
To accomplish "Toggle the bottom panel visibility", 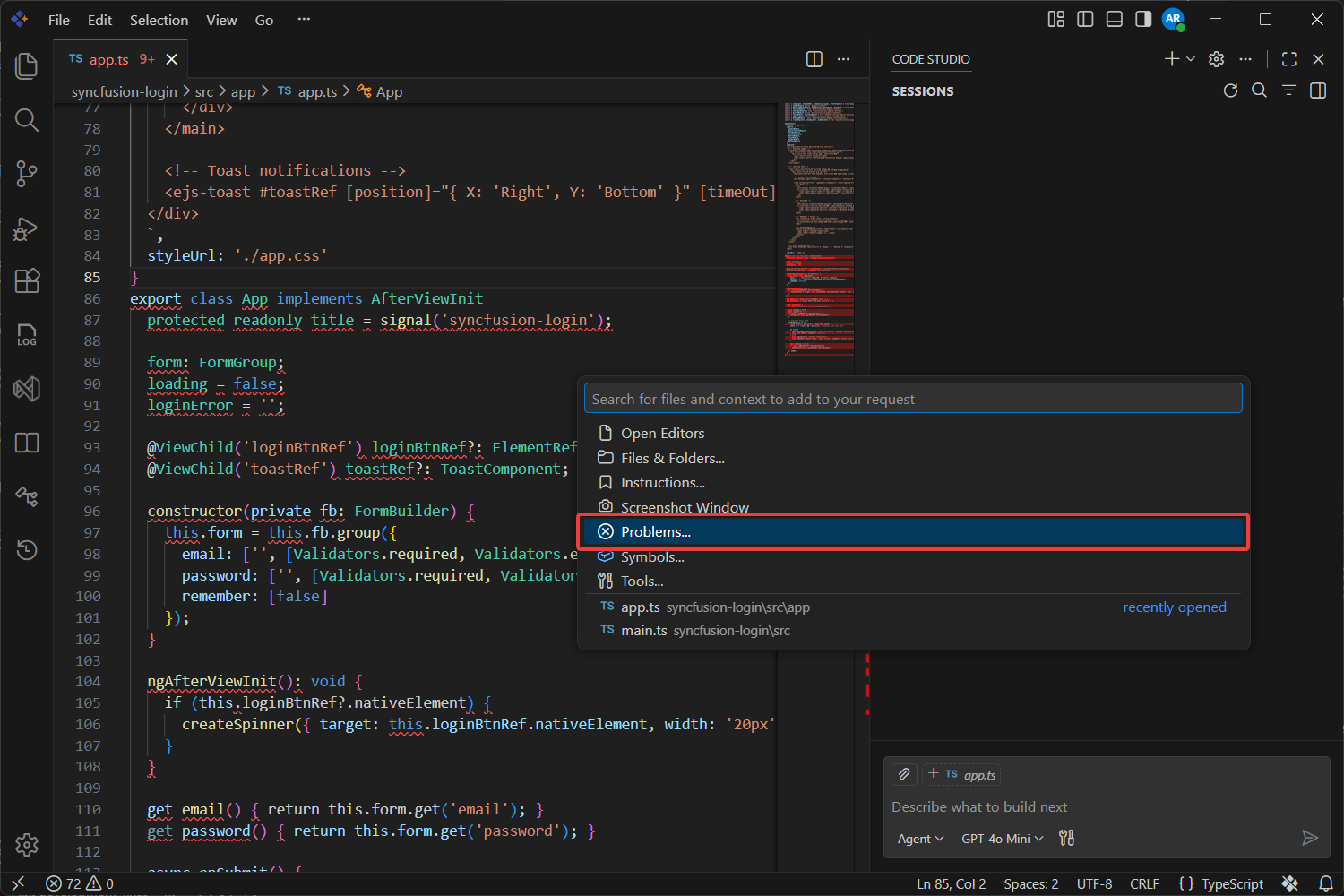I will 1114,19.
